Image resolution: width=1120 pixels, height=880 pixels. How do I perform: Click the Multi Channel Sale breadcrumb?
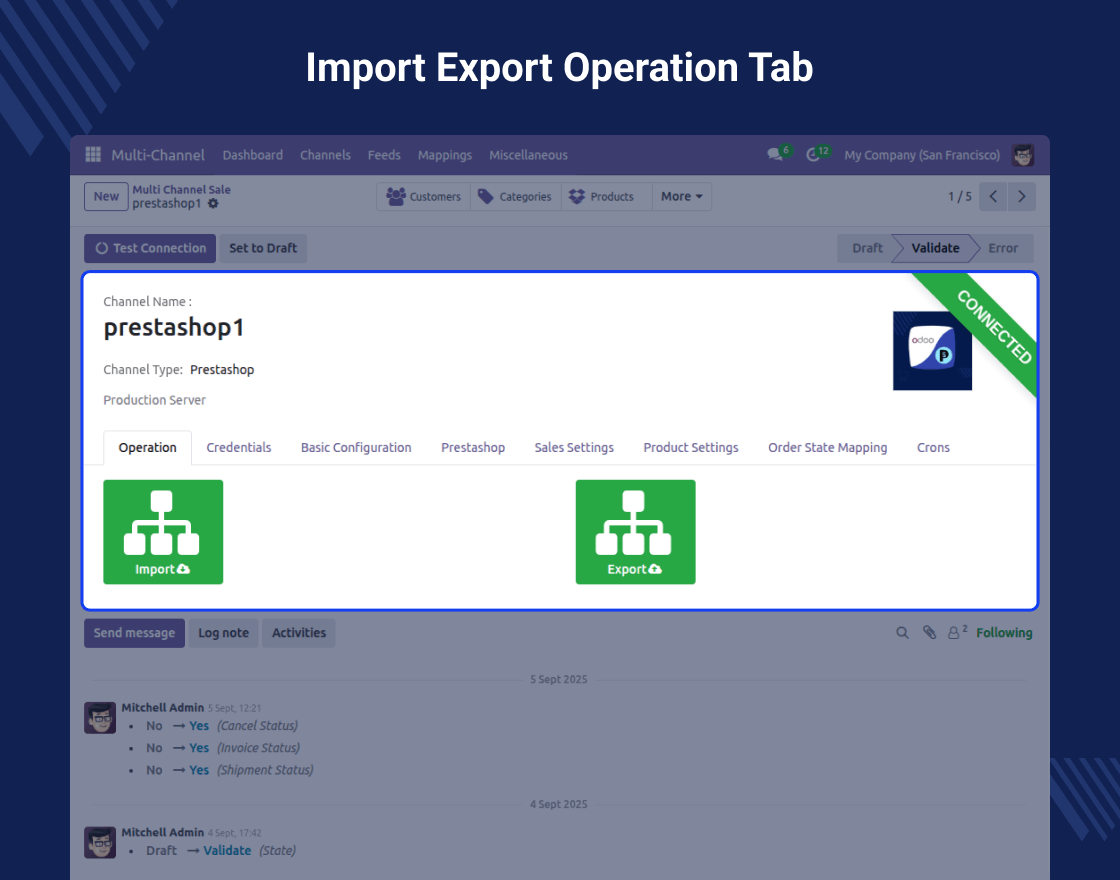(181, 189)
